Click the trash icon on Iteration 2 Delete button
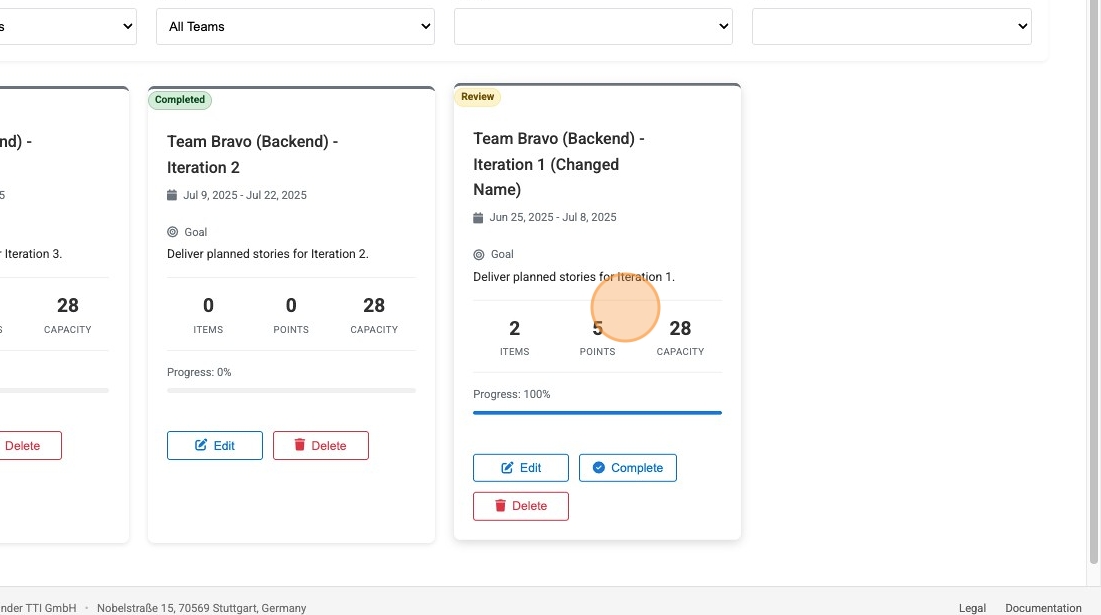Viewport: 1101px width, 615px height. [300, 445]
